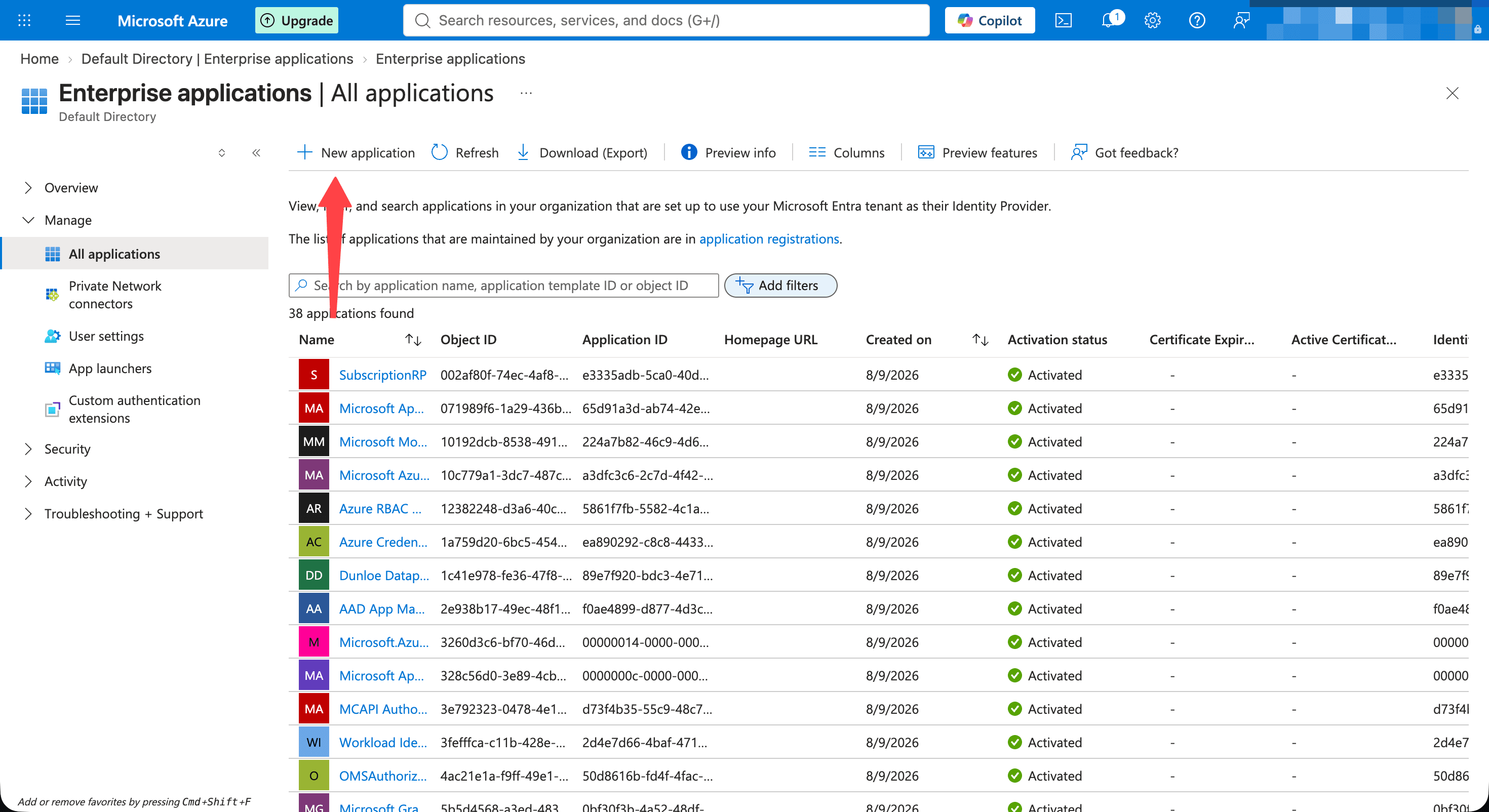
Task: Go to Home breadcrumb
Action: tap(40, 59)
